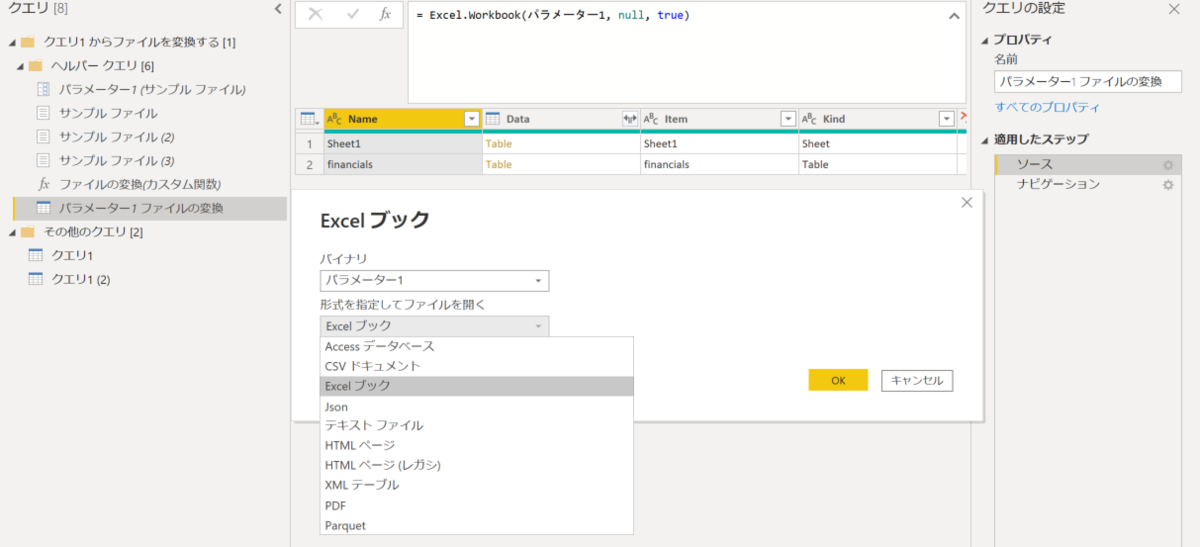Collapse the クエリ1 からファイルを変換する folder
1200x547 pixels.
coord(11,42)
